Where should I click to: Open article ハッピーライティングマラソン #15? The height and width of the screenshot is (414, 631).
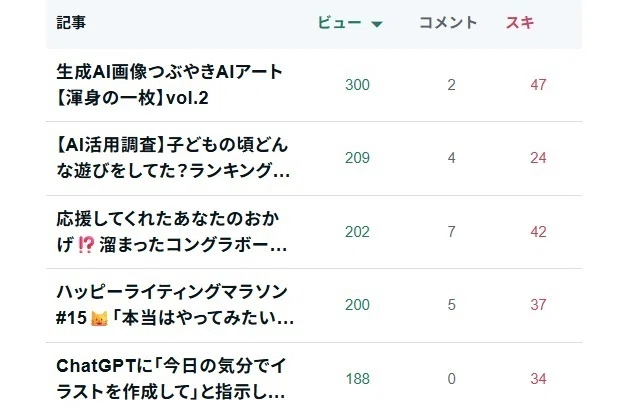[x=175, y=305]
